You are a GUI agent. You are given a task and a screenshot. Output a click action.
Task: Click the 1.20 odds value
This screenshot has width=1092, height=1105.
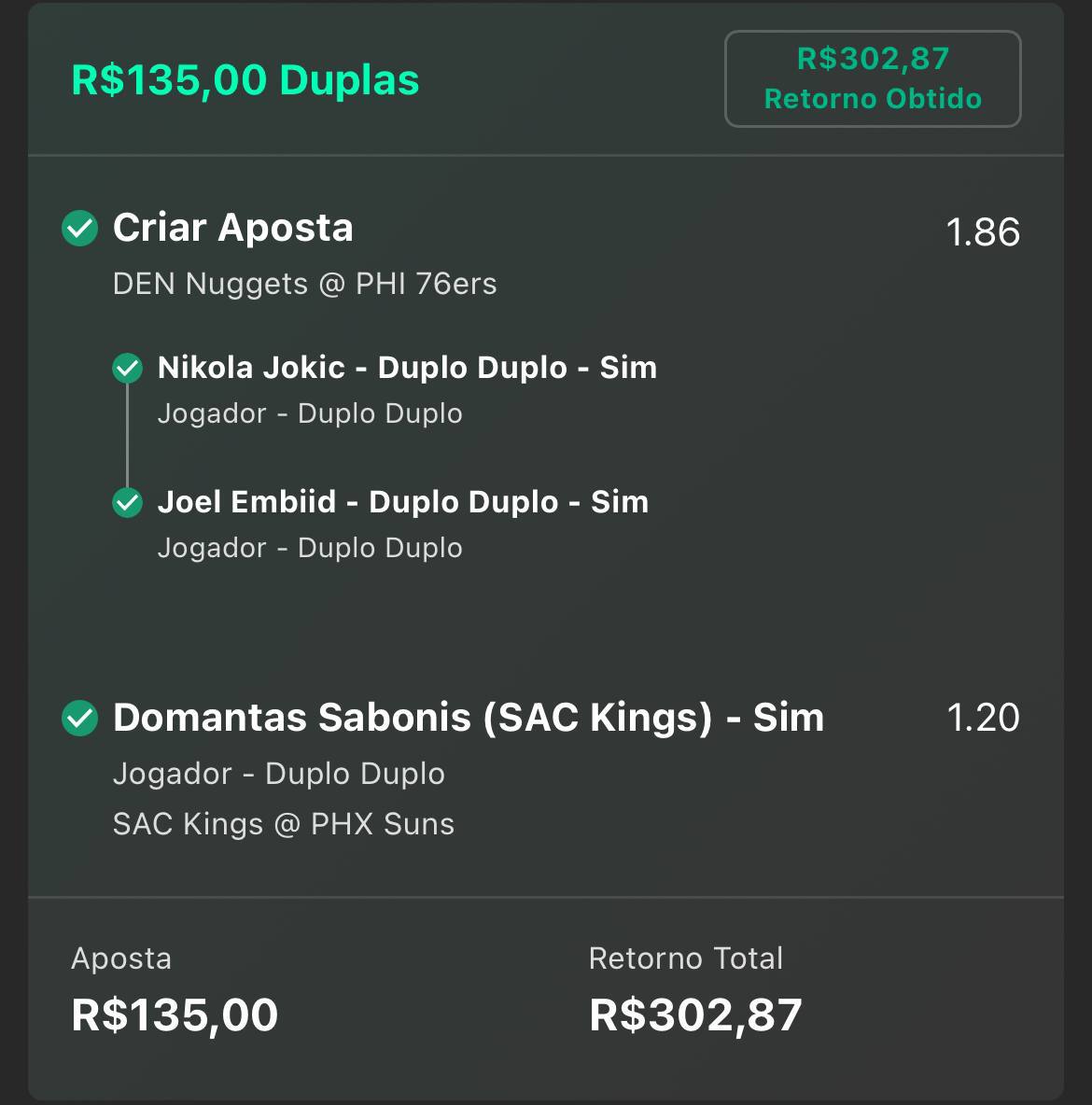click(x=983, y=718)
